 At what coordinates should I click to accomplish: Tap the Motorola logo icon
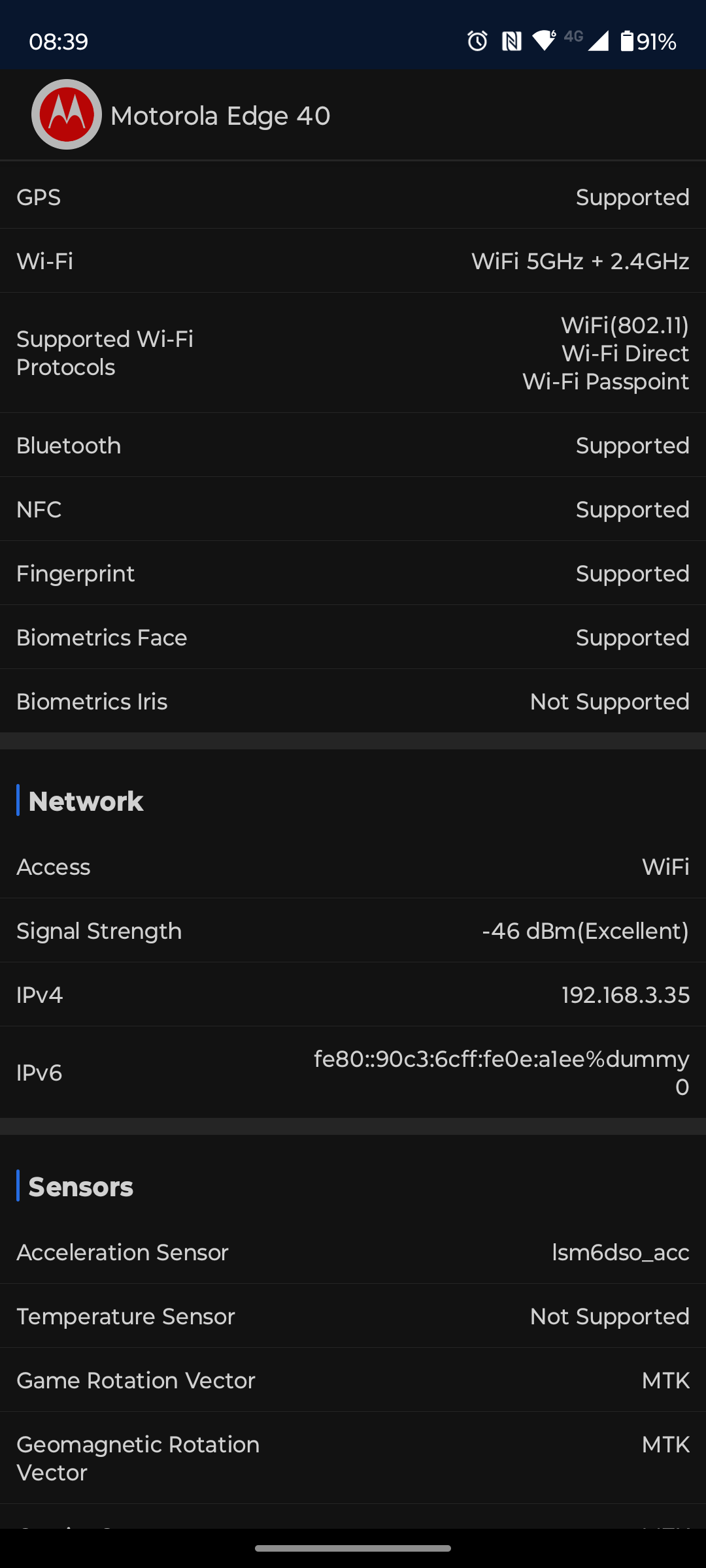coord(67,115)
